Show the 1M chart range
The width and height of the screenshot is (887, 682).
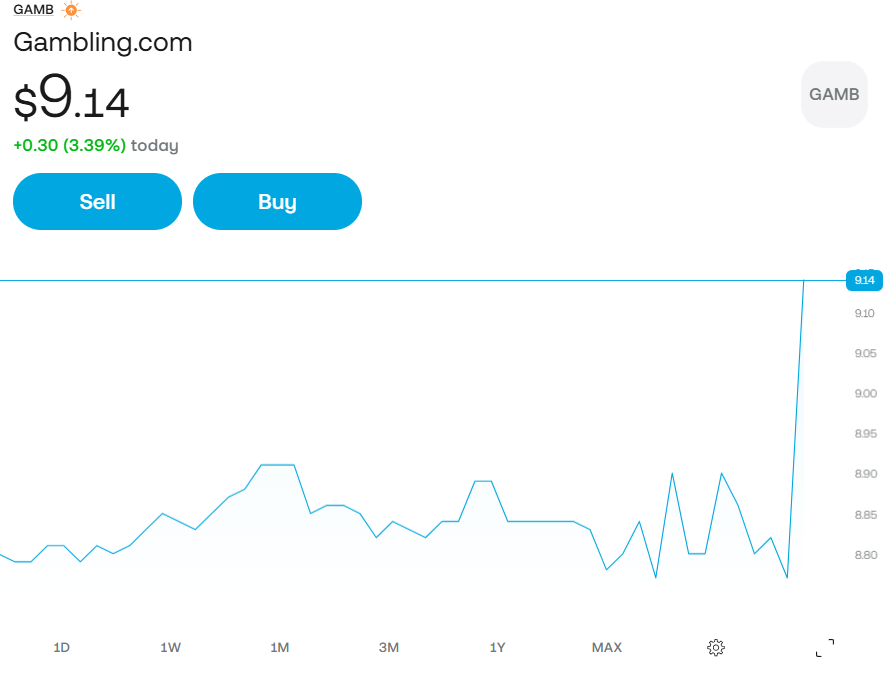[x=280, y=648]
